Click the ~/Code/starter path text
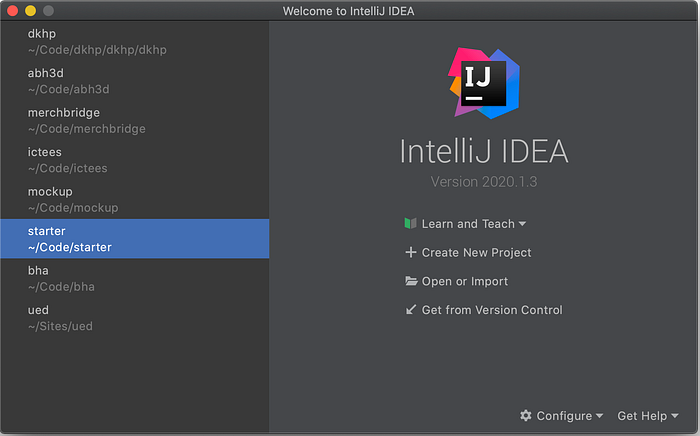The height and width of the screenshot is (436, 700). point(70,247)
